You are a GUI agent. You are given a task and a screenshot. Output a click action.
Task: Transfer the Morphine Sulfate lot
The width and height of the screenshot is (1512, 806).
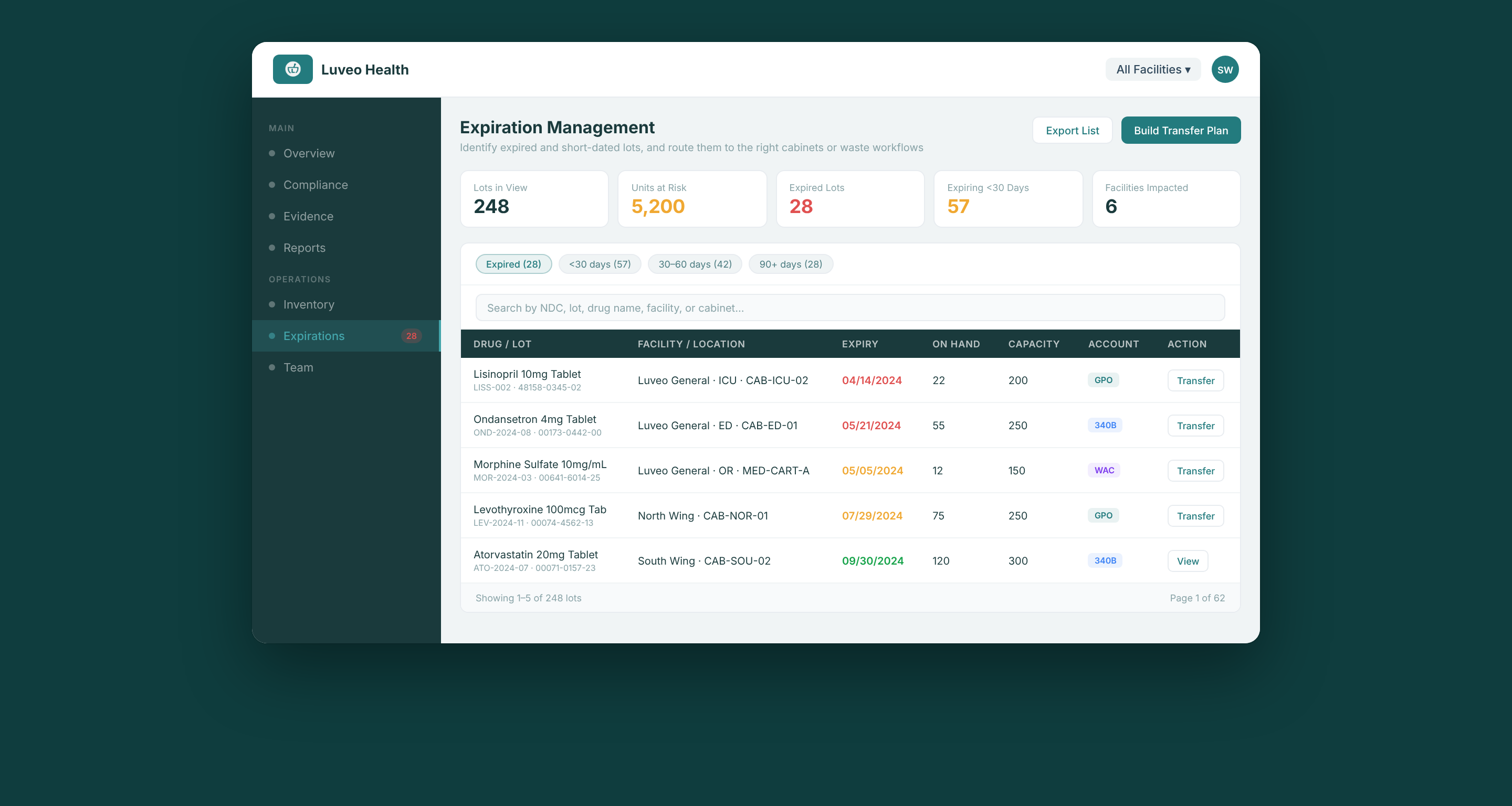click(1195, 471)
